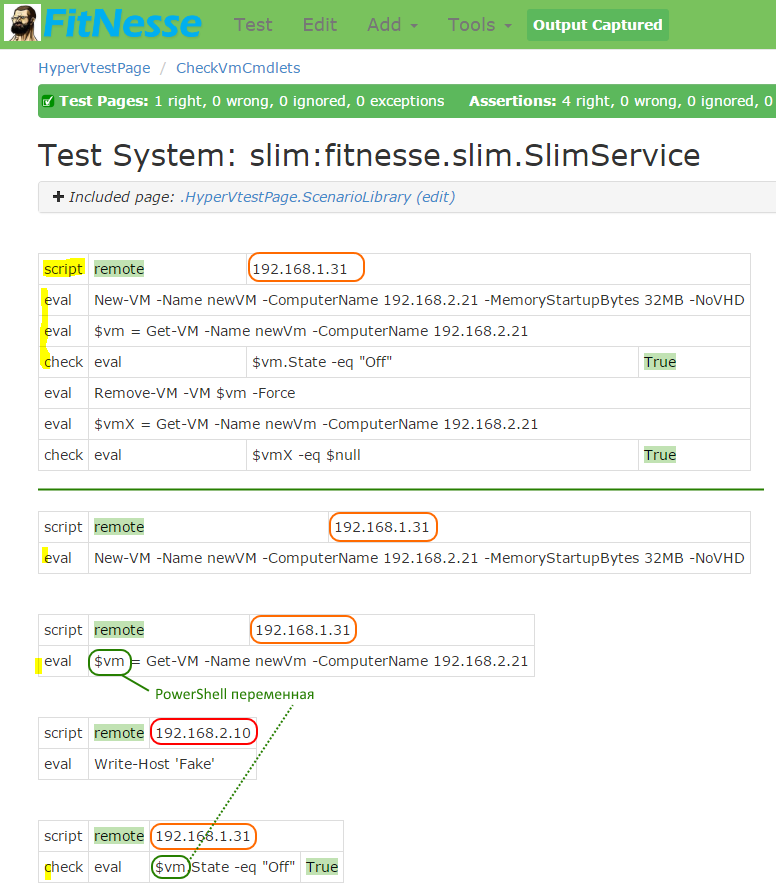This screenshot has height=887, width=776.
Task: Click the True result in the last table
Action: point(322,867)
